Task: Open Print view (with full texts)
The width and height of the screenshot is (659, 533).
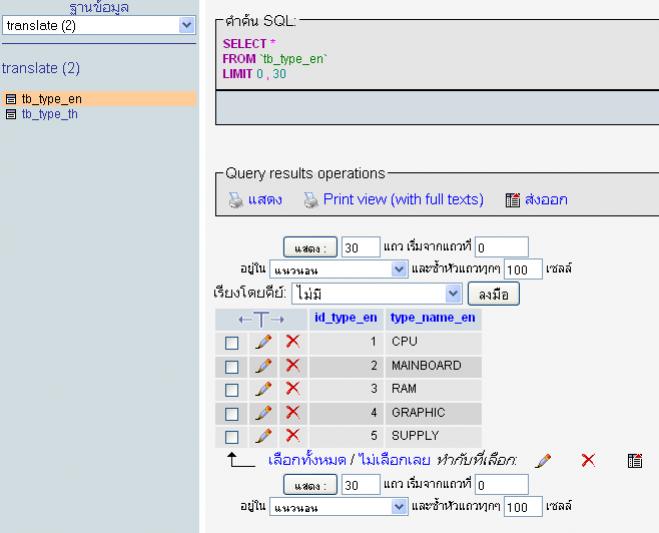Action: 403,199
